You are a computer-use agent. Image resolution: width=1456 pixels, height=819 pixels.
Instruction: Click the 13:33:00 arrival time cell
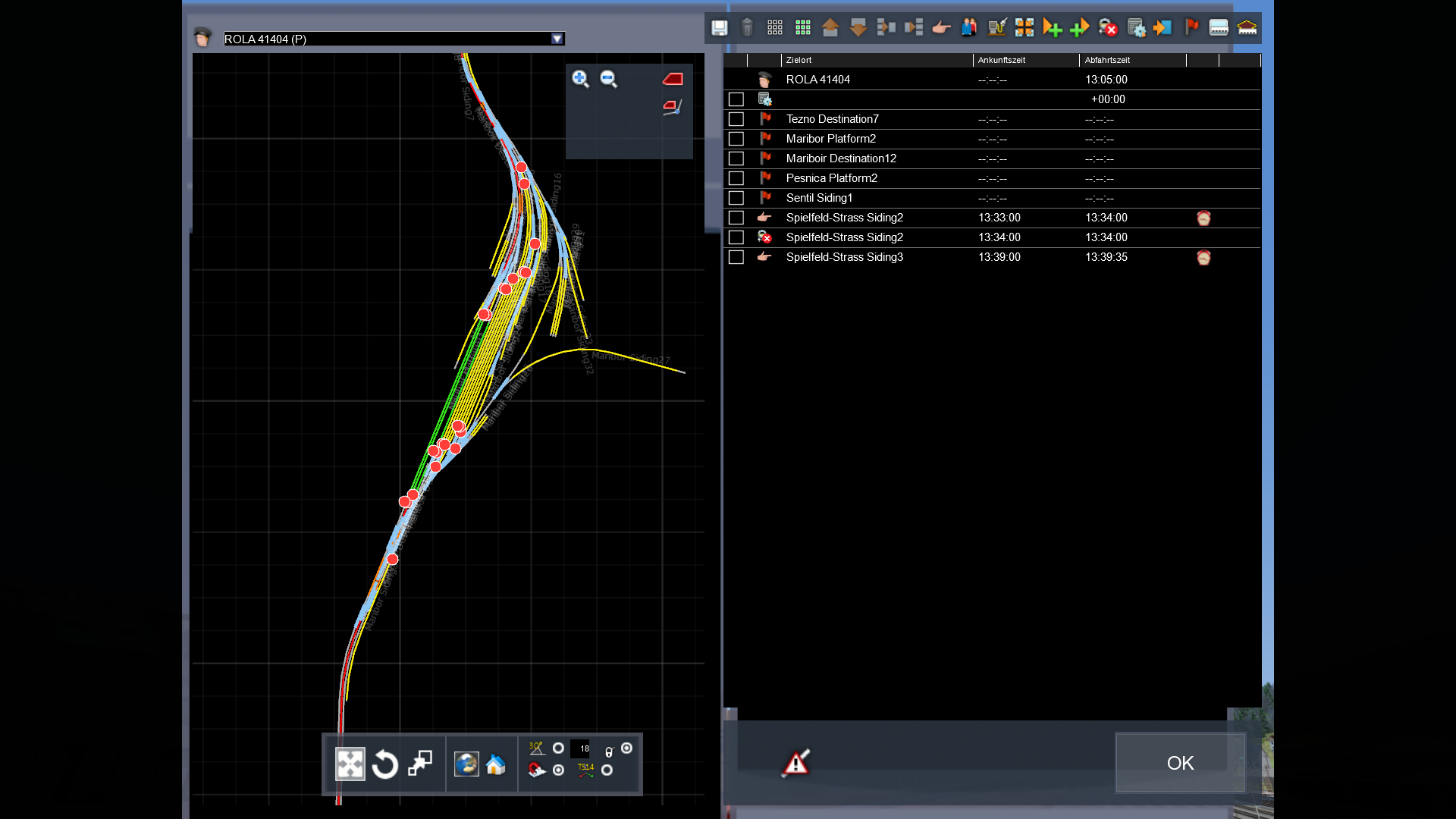pyautogui.click(x=999, y=218)
